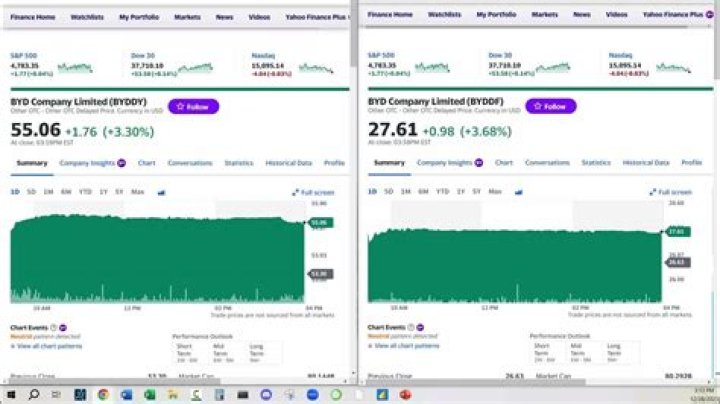
Task: Click left window vertical scrollbar
Action: 354,32
